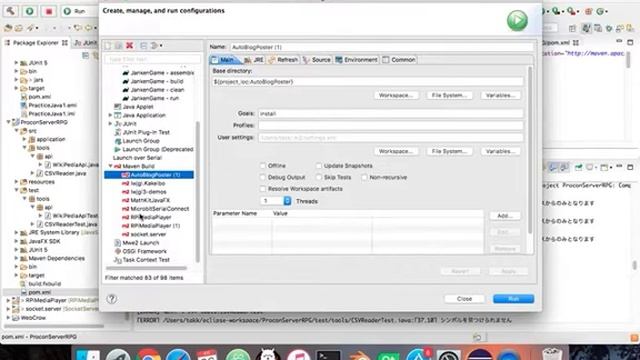Open the Calendar app from the Dock

click(x=207, y=355)
